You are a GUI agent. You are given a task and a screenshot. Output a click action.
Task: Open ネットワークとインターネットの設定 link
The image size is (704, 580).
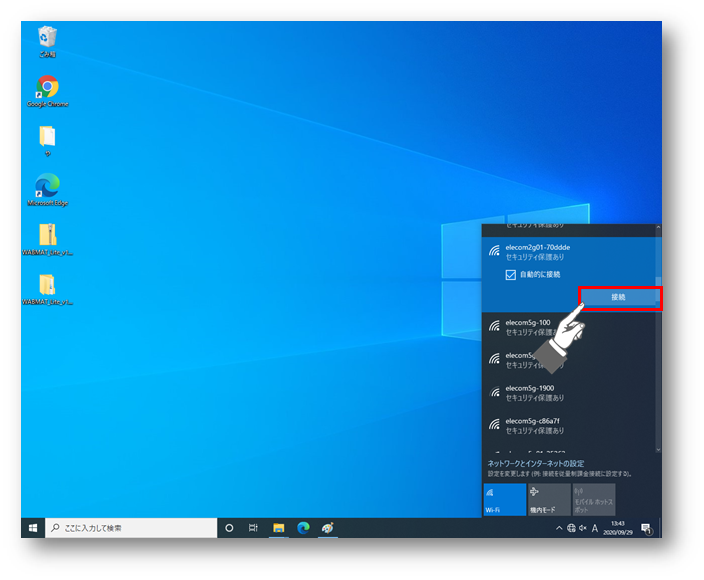point(536,464)
